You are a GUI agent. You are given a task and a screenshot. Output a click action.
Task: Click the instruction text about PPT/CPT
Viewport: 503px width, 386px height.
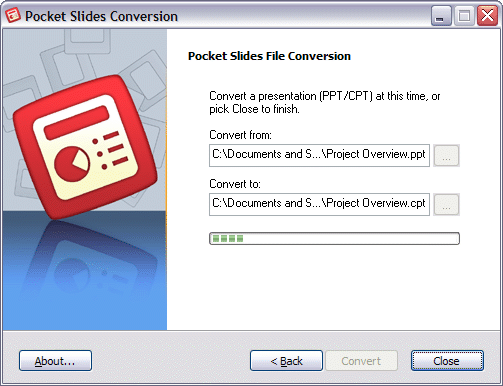click(x=325, y=102)
